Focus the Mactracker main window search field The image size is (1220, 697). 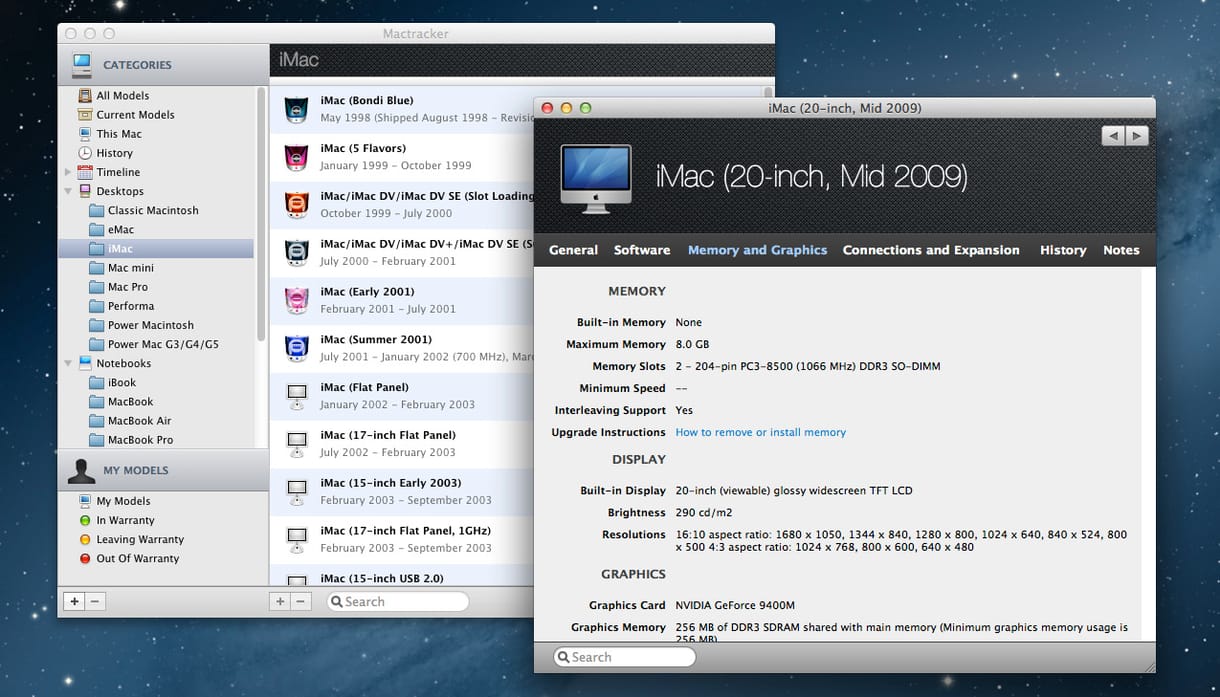click(x=398, y=601)
